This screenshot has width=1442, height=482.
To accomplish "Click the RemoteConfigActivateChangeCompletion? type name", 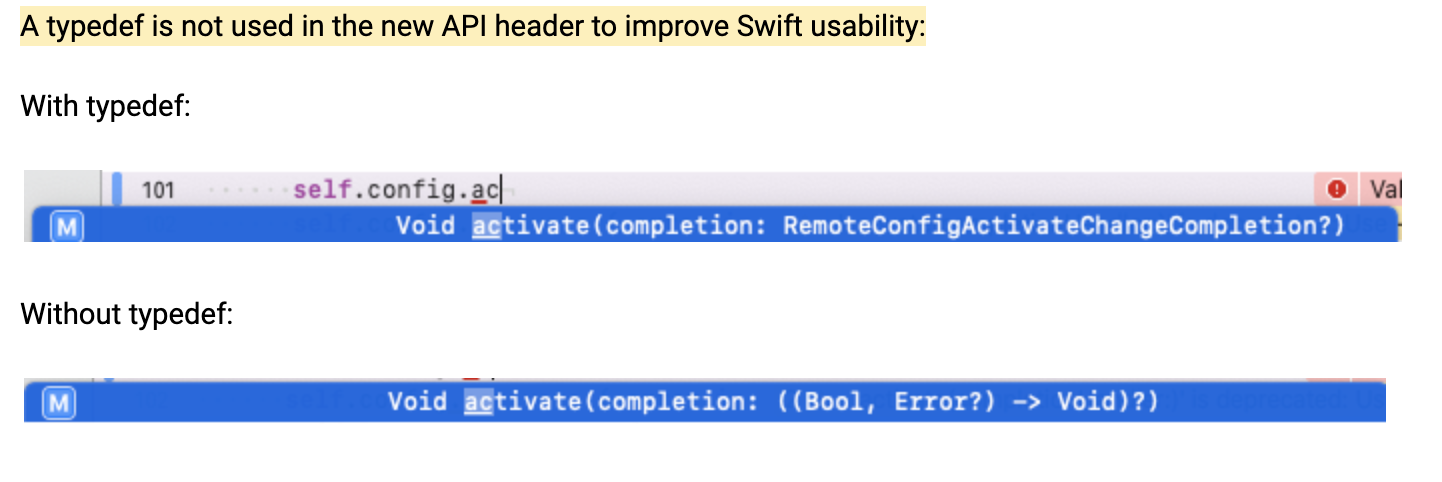I will click(x=1063, y=226).
